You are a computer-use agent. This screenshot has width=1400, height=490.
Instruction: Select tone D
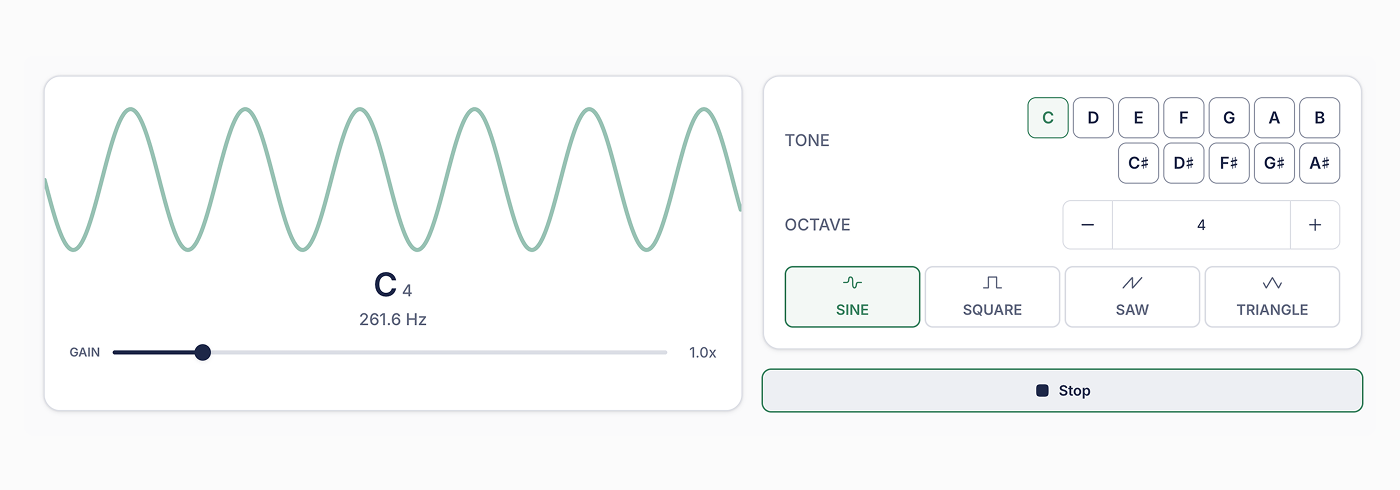pos(1093,118)
